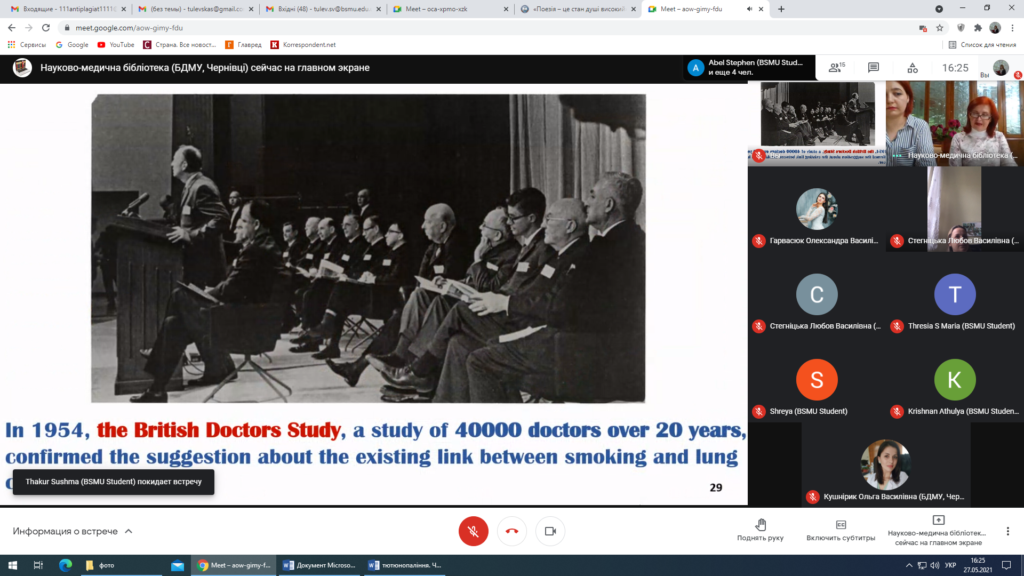Hang up with the red phone button
The image size is (1024, 576).
coord(512,531)
